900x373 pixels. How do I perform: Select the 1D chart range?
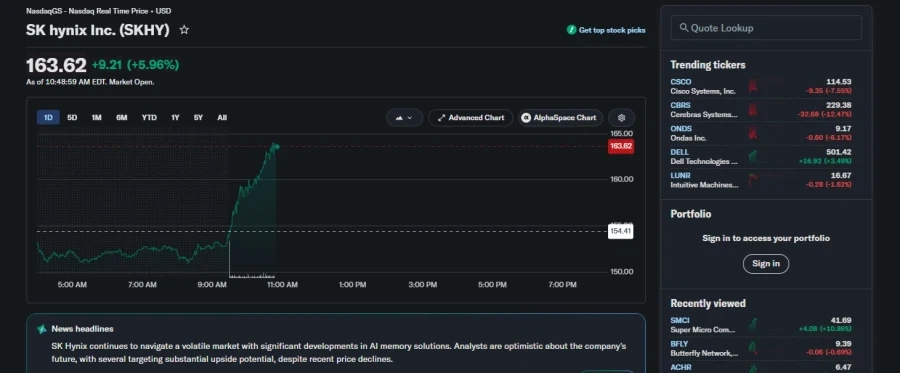(48, 118)
